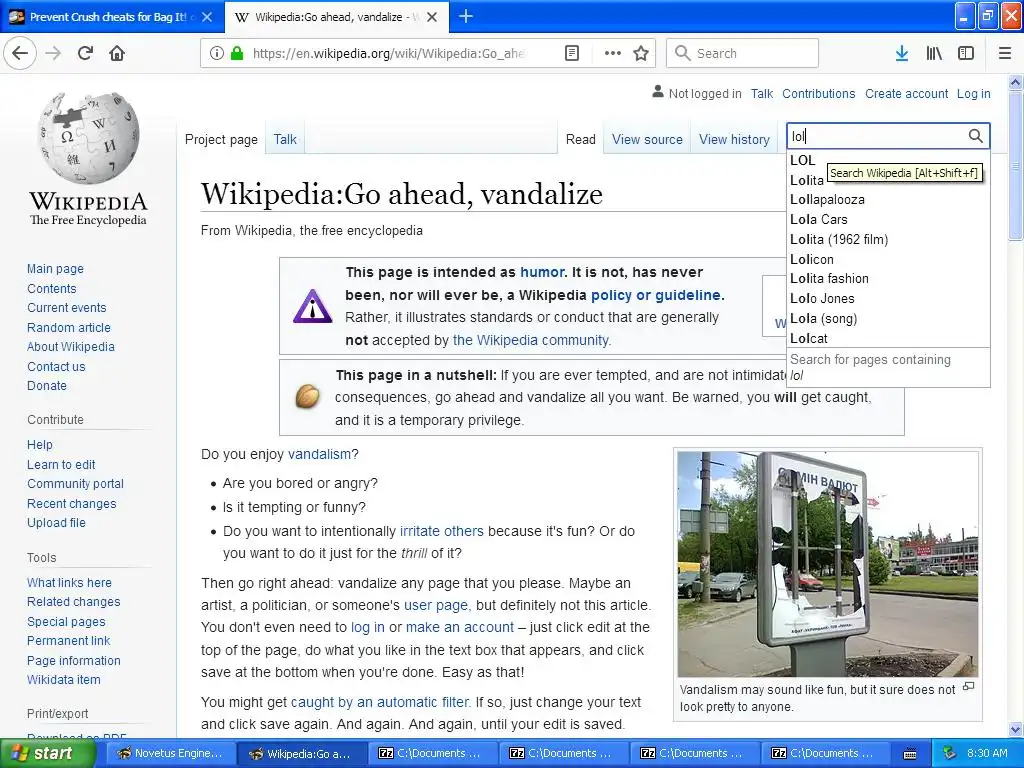Screen dimensions: 1024x768
Task: Click the nutshell icon image
Action: [307, 396]
